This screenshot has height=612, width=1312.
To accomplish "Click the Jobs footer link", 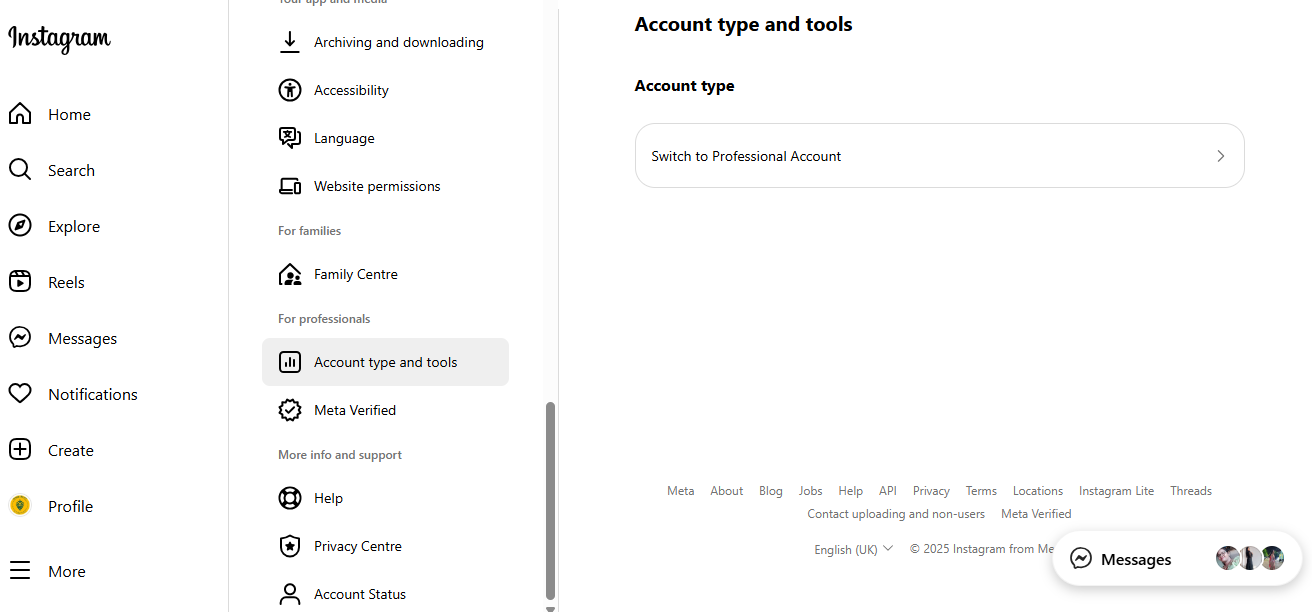I will (x=811, y=491).
